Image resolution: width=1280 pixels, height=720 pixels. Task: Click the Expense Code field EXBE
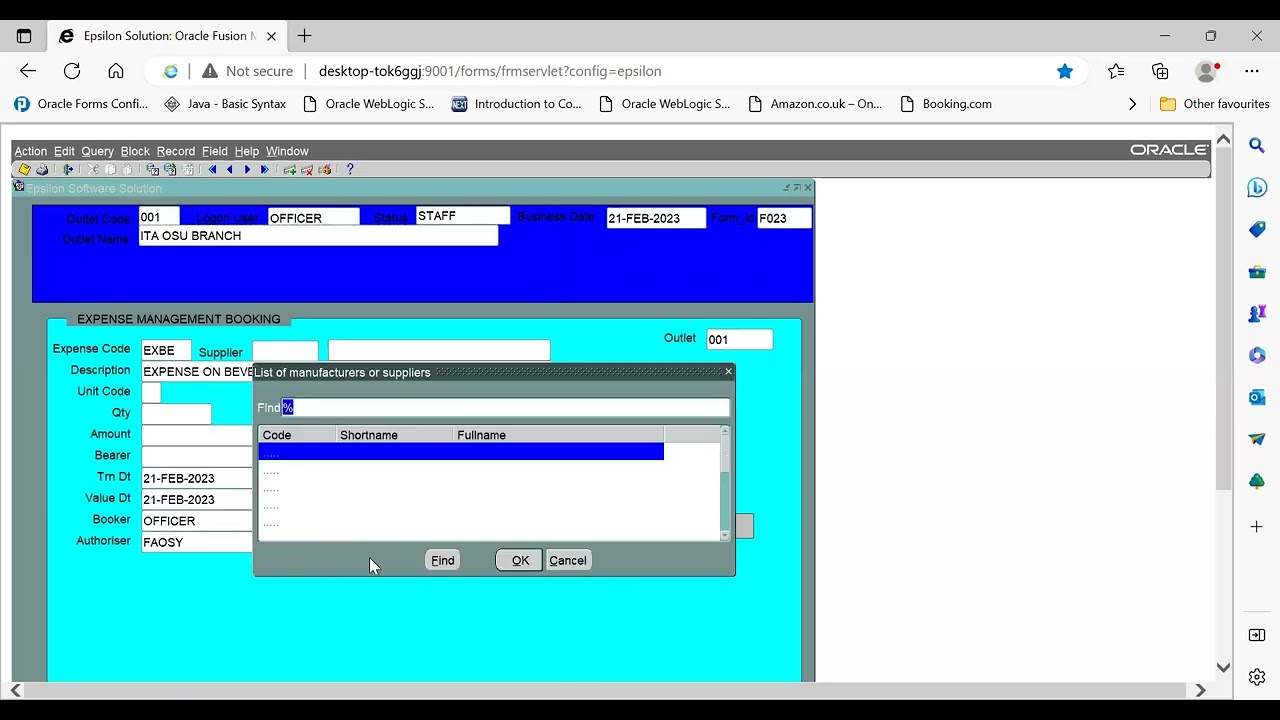[x=166, y=350]
